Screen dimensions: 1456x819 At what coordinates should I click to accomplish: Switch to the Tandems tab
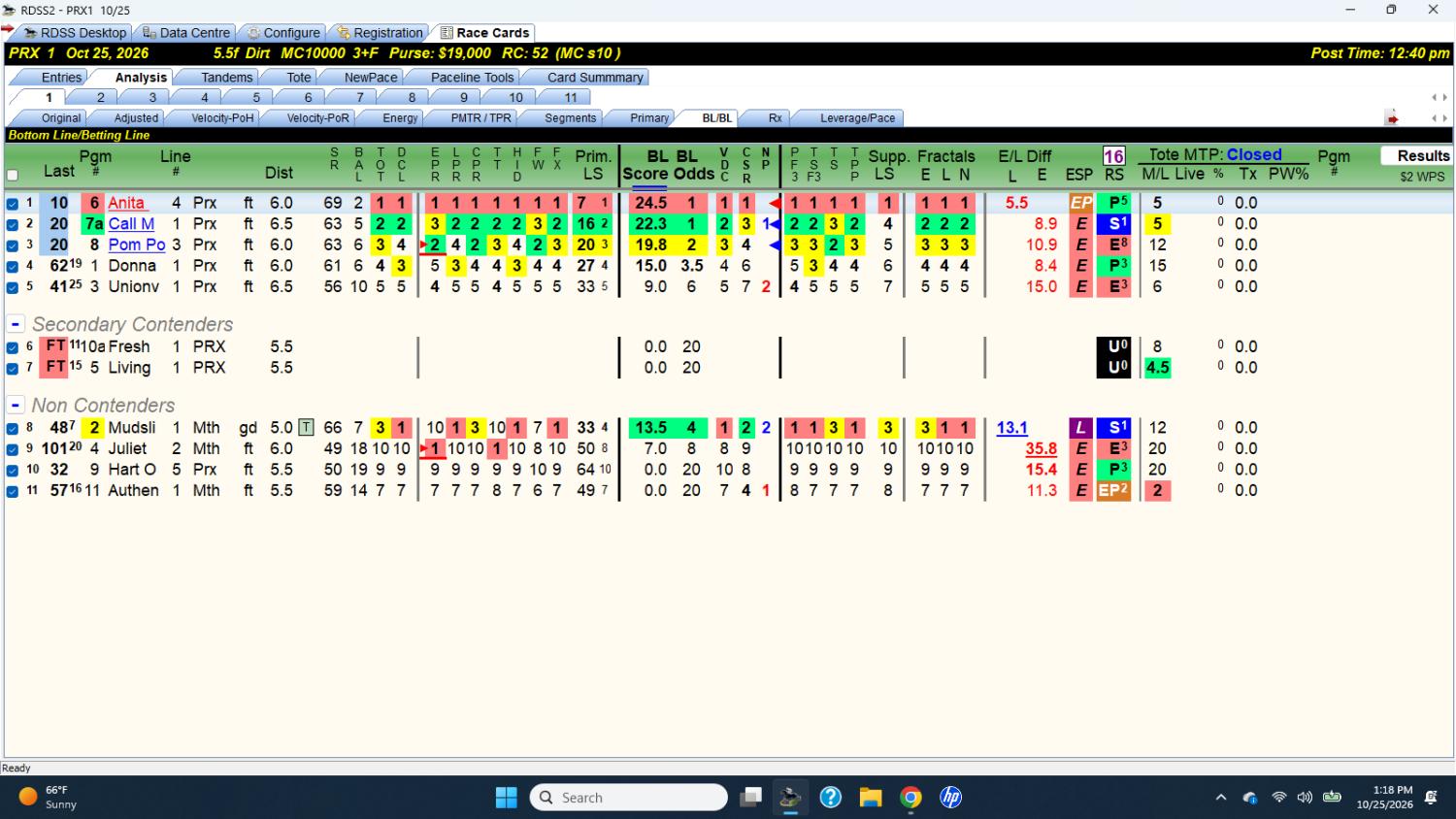tap(227, 78)
